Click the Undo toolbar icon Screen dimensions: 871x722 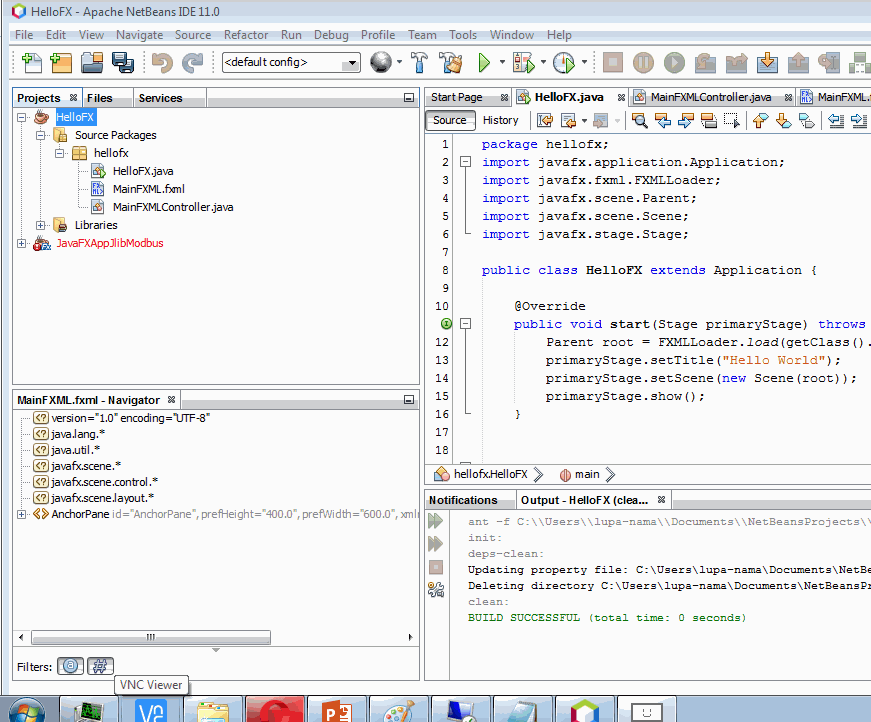pyautogui.click(x=162, y=62)
